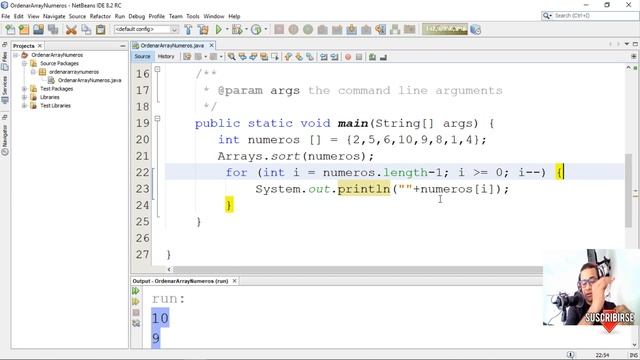The height and width of the screenshot is (360, 640).
Task: Click the Stop icon in Output panel
Action: coord(136,313)
